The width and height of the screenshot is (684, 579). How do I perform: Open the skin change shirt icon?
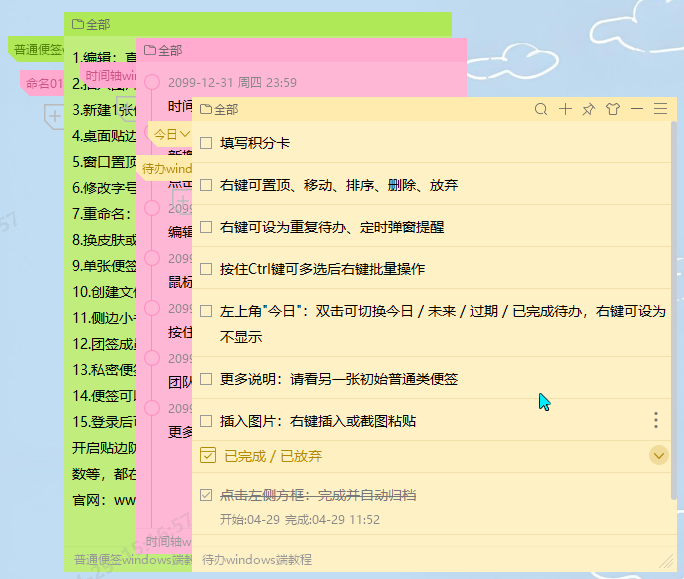pos(613,109)
